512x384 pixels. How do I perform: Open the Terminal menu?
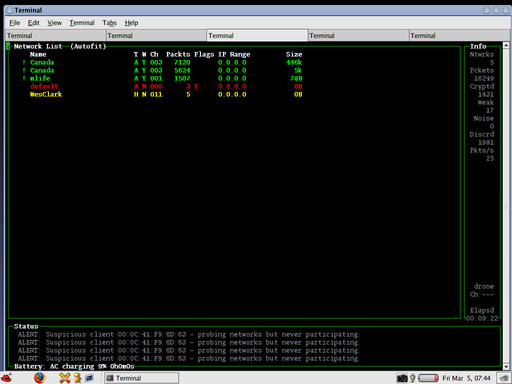tap(82, 23)
